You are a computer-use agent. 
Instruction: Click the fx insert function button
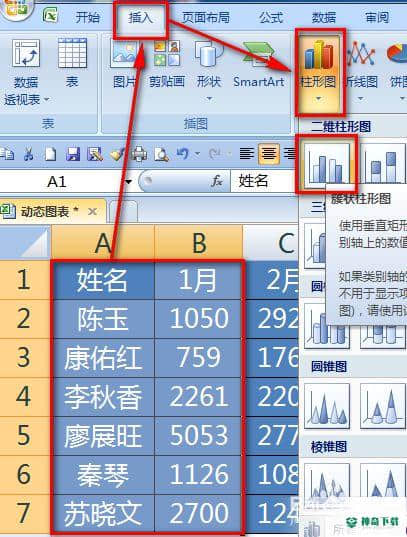point(217,181)
